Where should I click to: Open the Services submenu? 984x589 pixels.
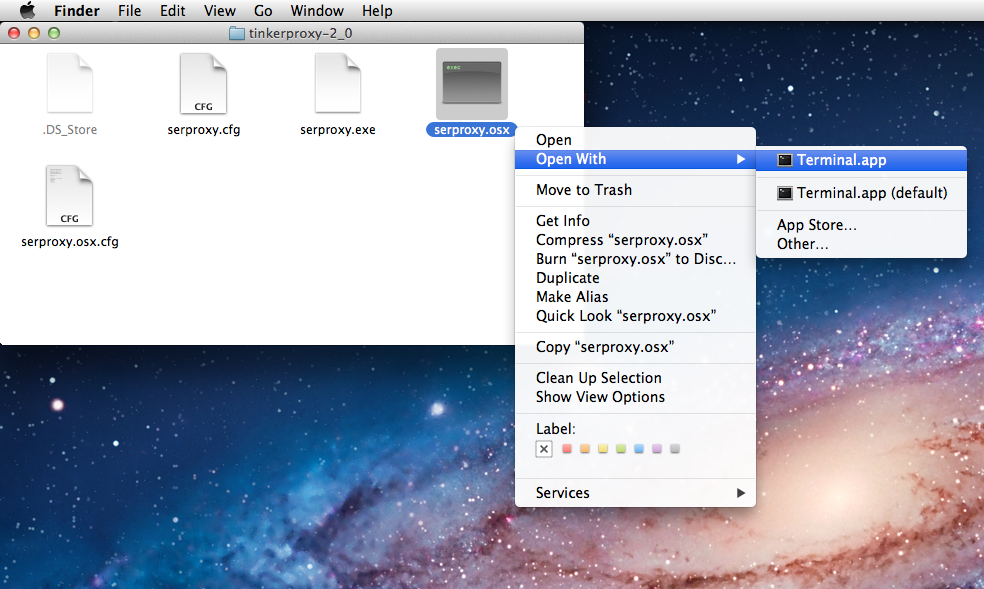pyautogui.click(x=635, y=493)
